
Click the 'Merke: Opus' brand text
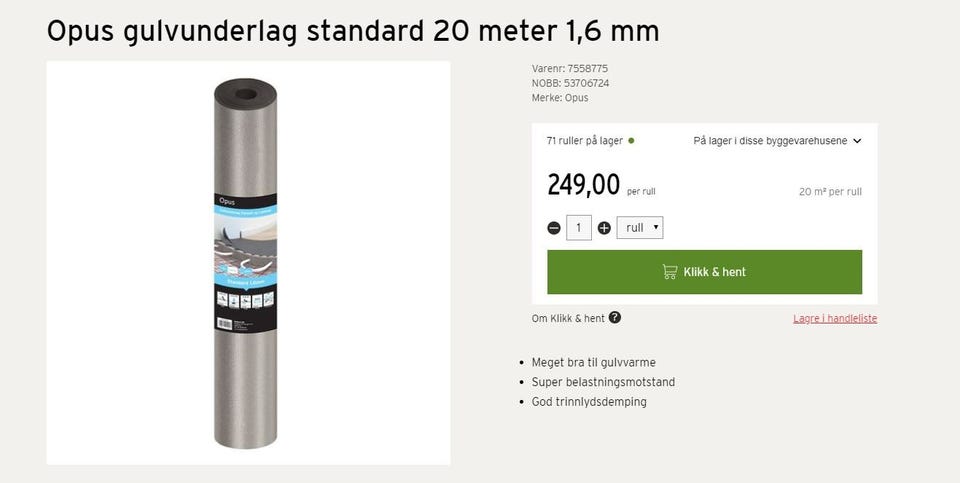point(560,98)
